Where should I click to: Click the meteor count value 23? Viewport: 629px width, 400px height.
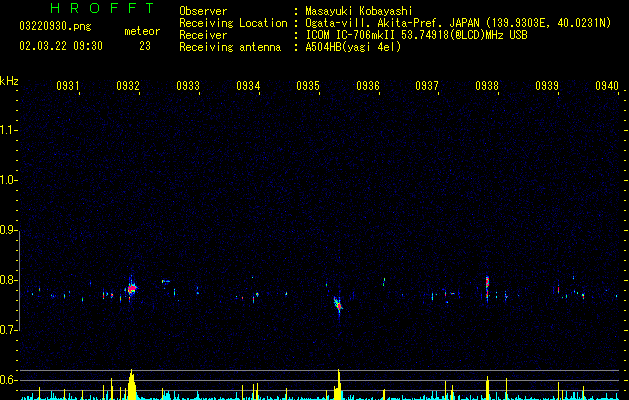point(145,46)
